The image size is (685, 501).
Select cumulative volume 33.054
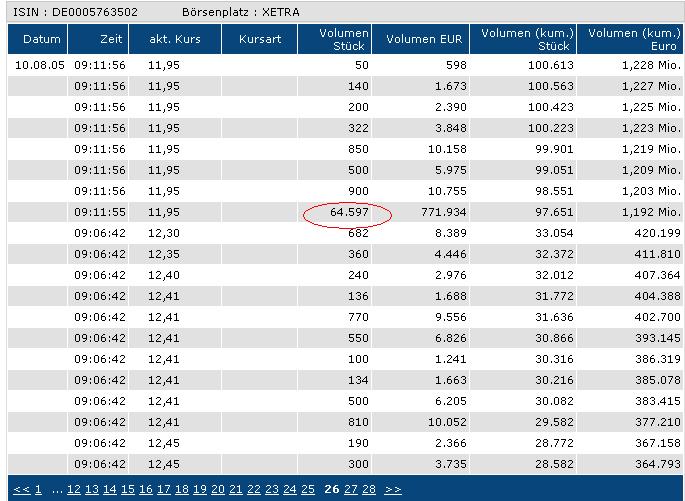tap(554, 233)
